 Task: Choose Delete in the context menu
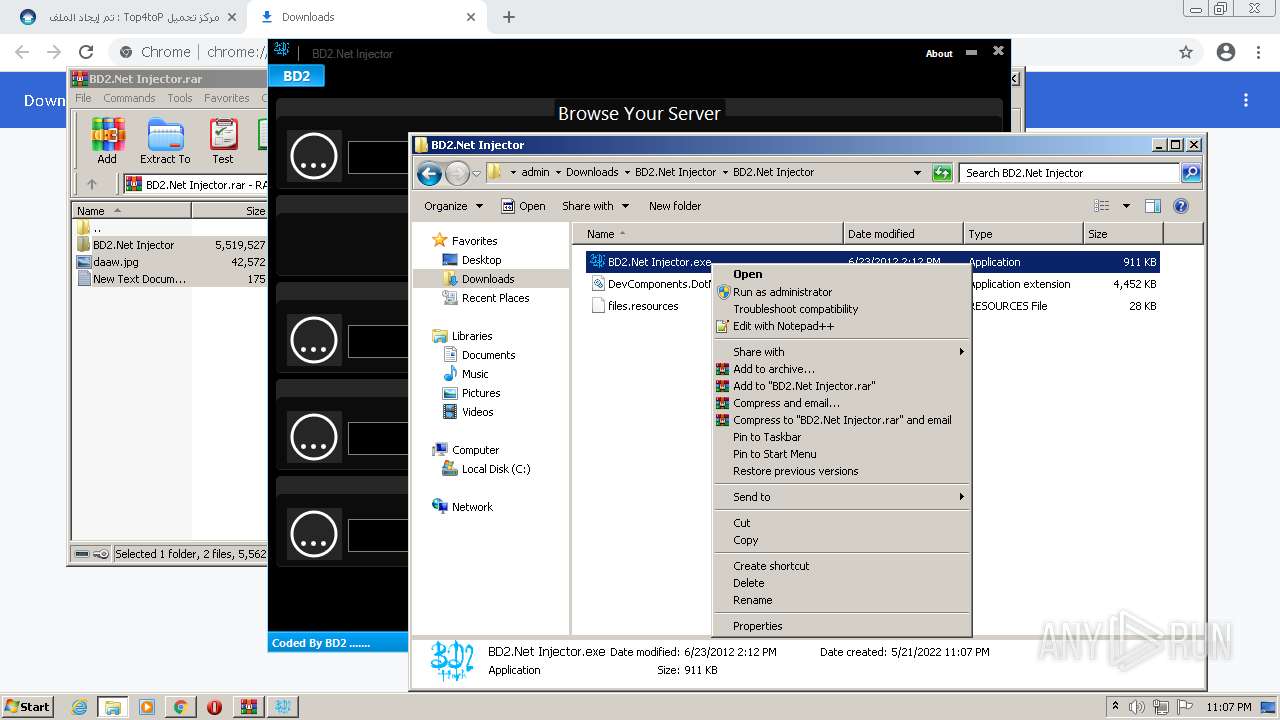[748, 583]
